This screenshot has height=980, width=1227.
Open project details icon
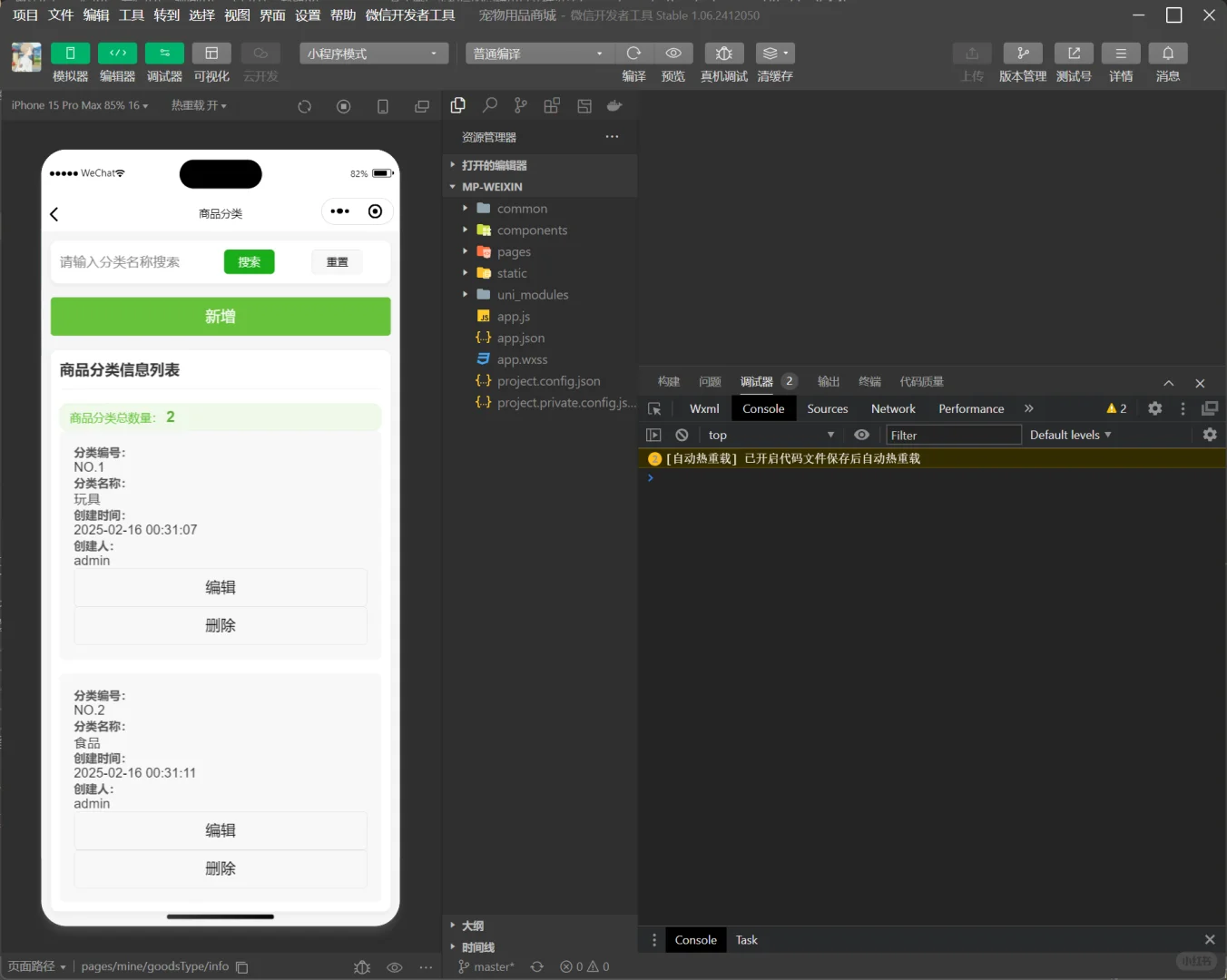1121,54
